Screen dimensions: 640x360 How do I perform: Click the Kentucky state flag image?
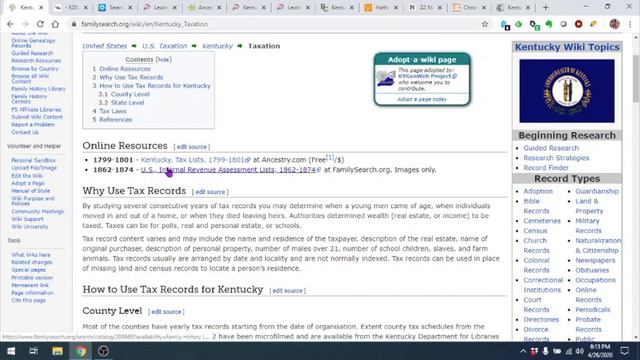567,91
